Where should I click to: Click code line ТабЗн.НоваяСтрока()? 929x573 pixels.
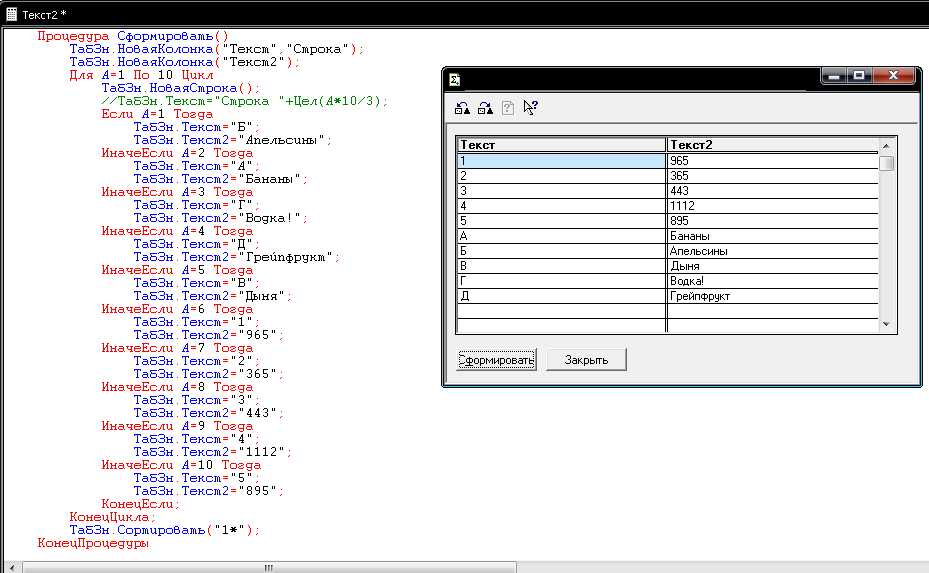click(x=181, y=88)
